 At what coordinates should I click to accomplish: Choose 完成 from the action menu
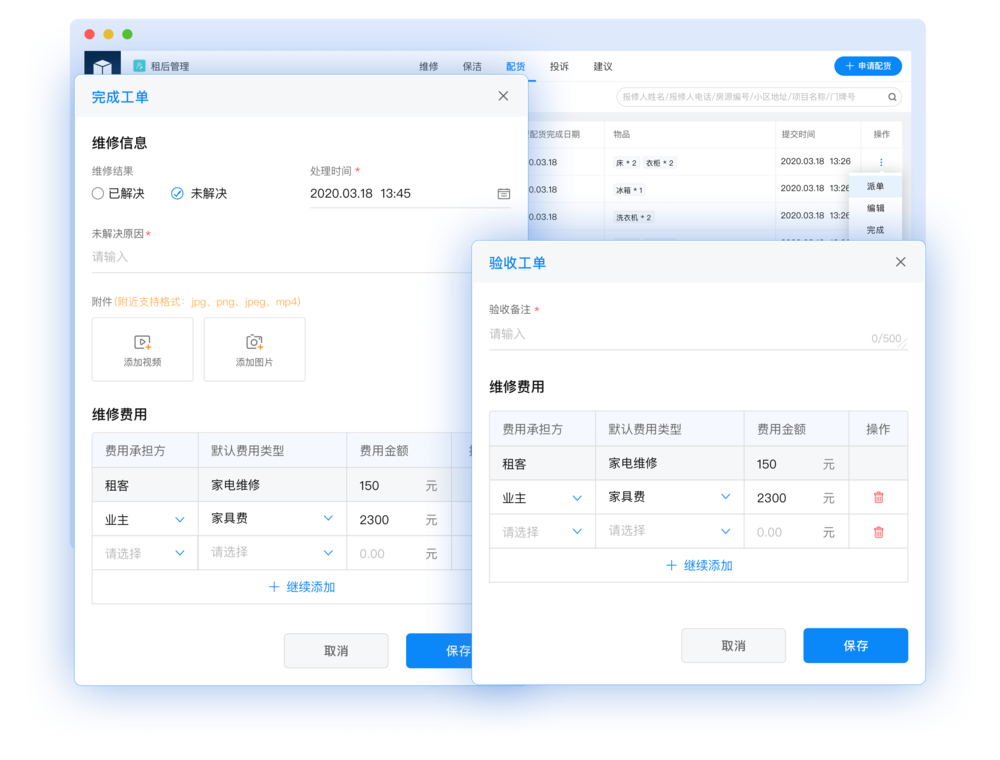[x=875, y=230]
